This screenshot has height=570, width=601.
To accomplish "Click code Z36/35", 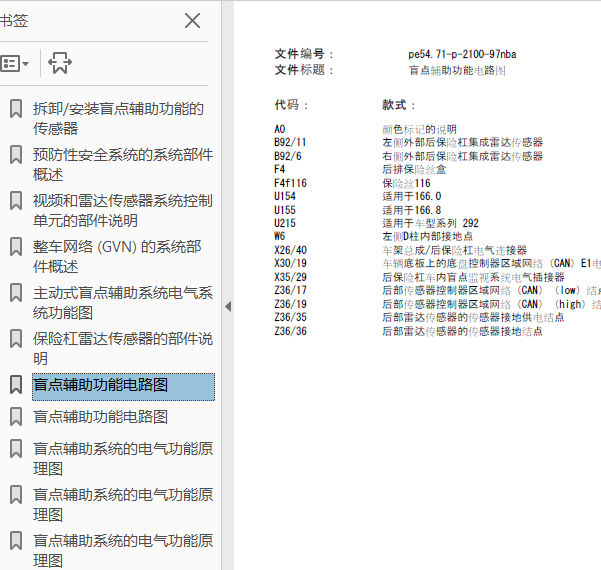I will [291, 317].
